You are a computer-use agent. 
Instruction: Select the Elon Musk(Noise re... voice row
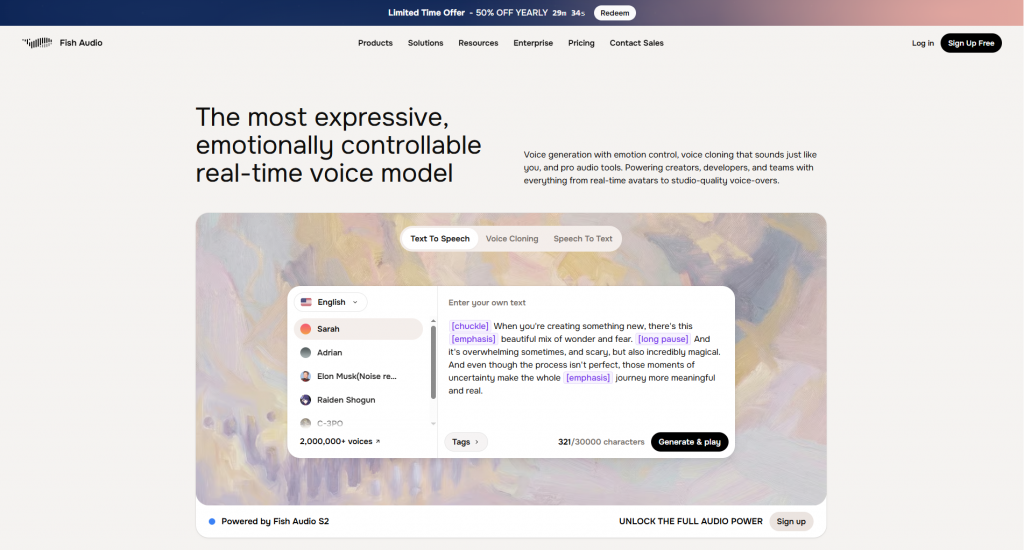pos(359,376)
